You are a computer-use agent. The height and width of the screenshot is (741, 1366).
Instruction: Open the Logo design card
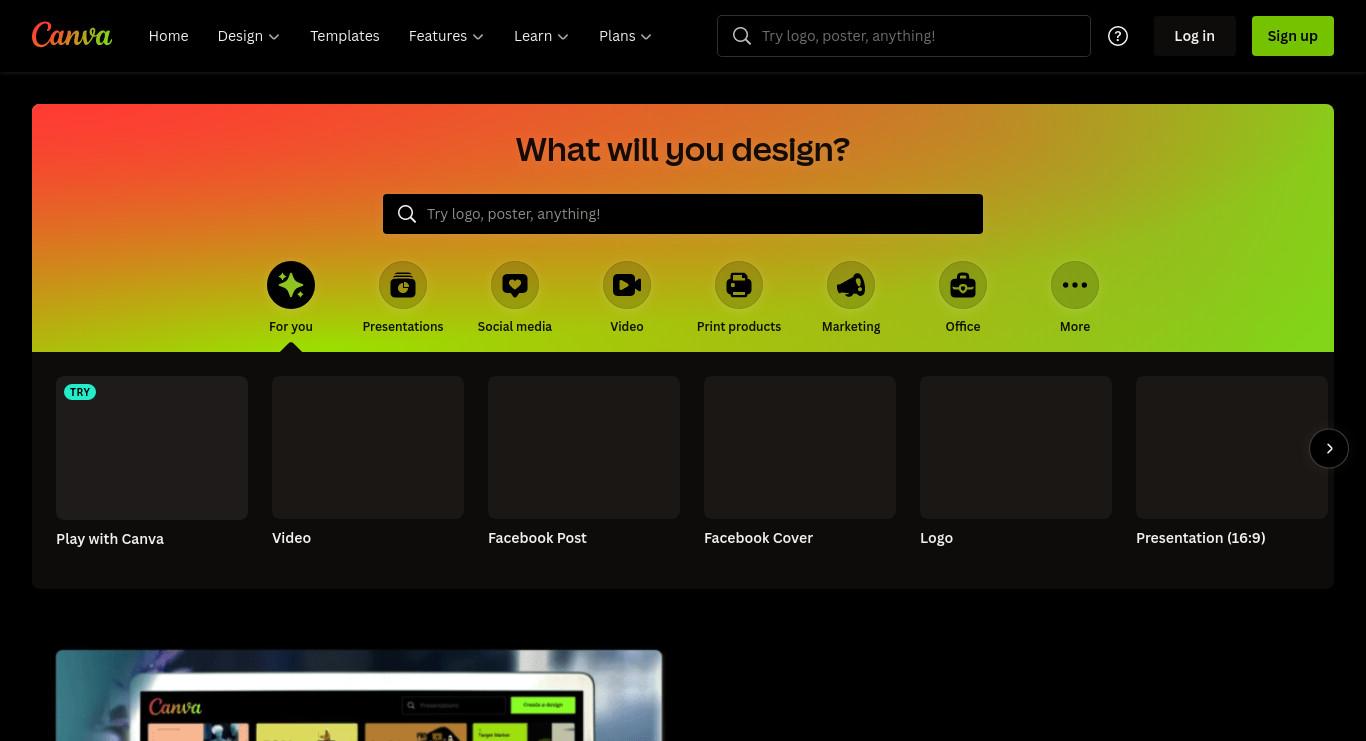tap(1016, 447)
